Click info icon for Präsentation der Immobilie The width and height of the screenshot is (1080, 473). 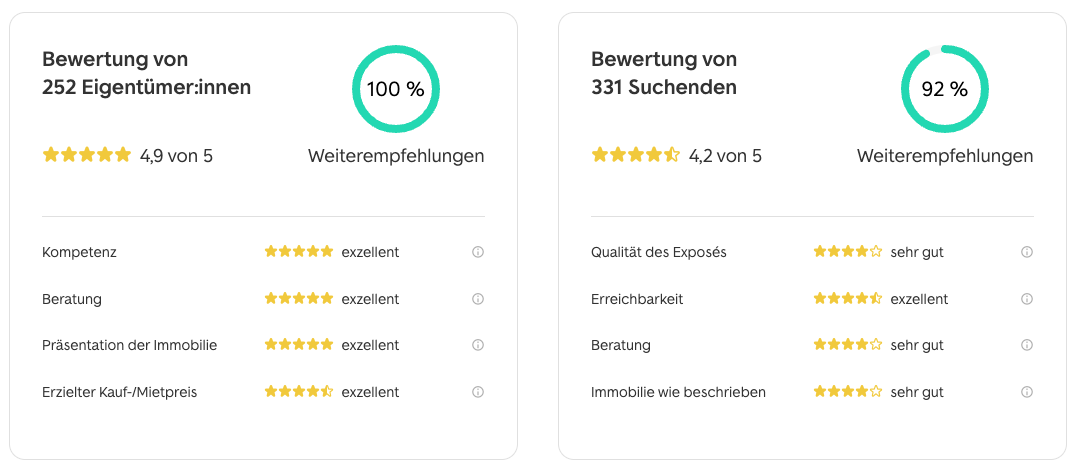[x=478, y=345]
